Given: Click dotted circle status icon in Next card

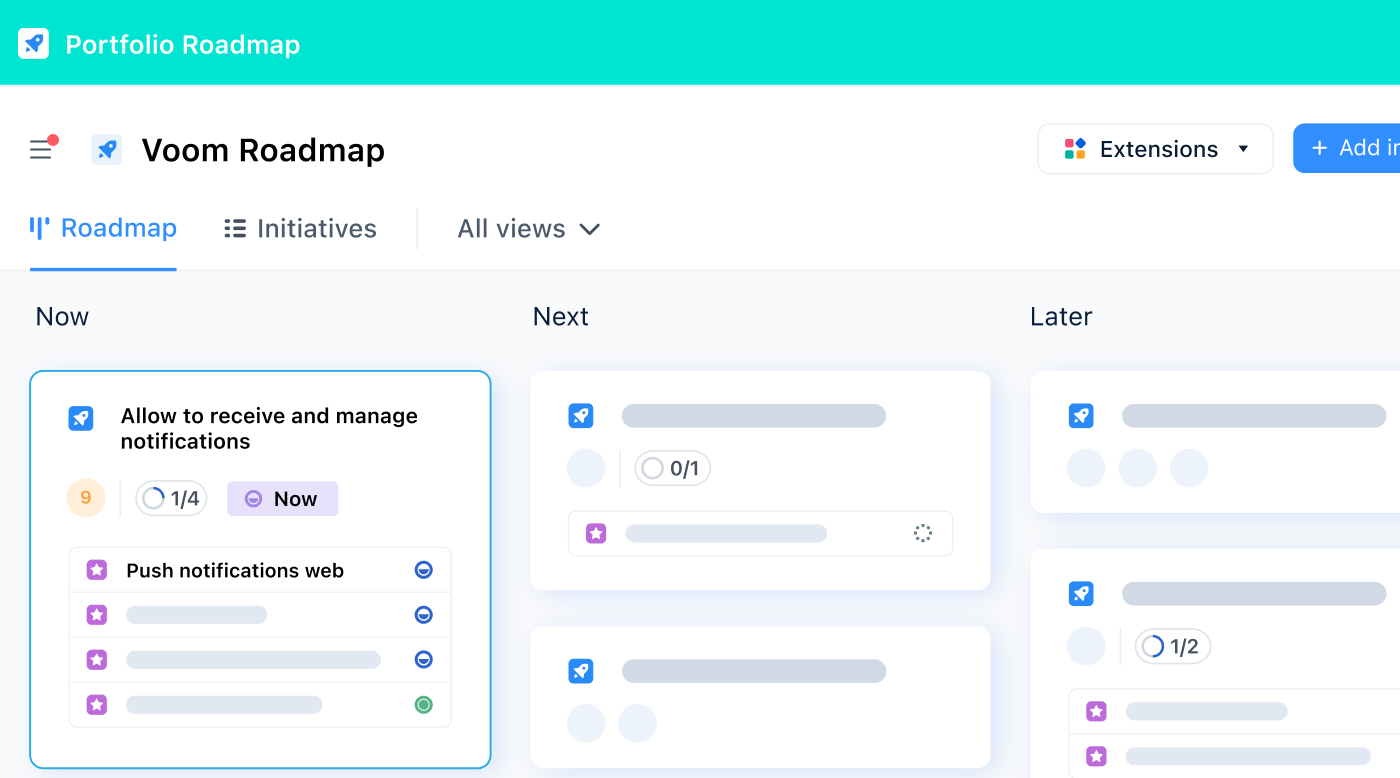Looking at the screenshot, I should click(x=922, y=533).
